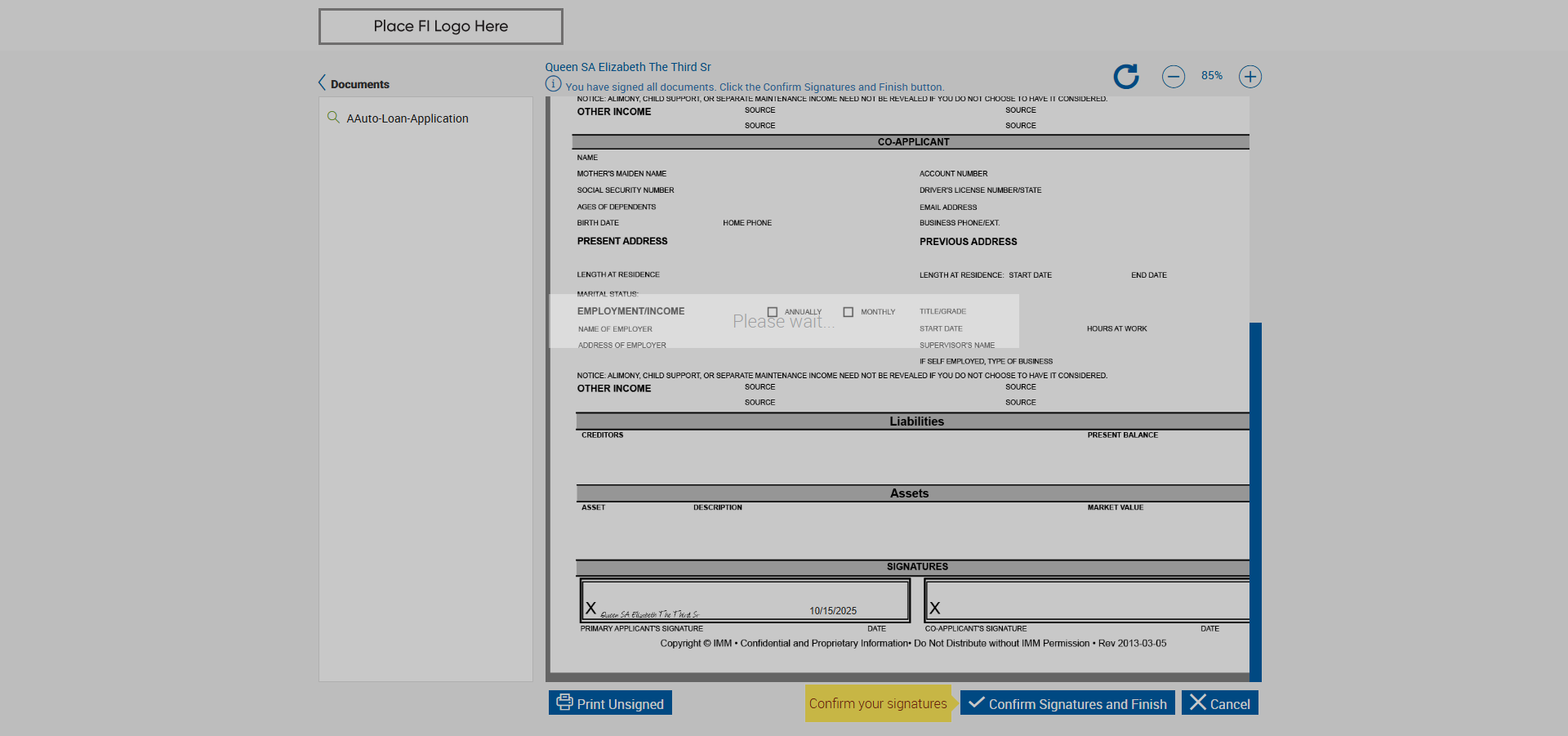Click the document vertical scrollbar

pos(1255,502)
